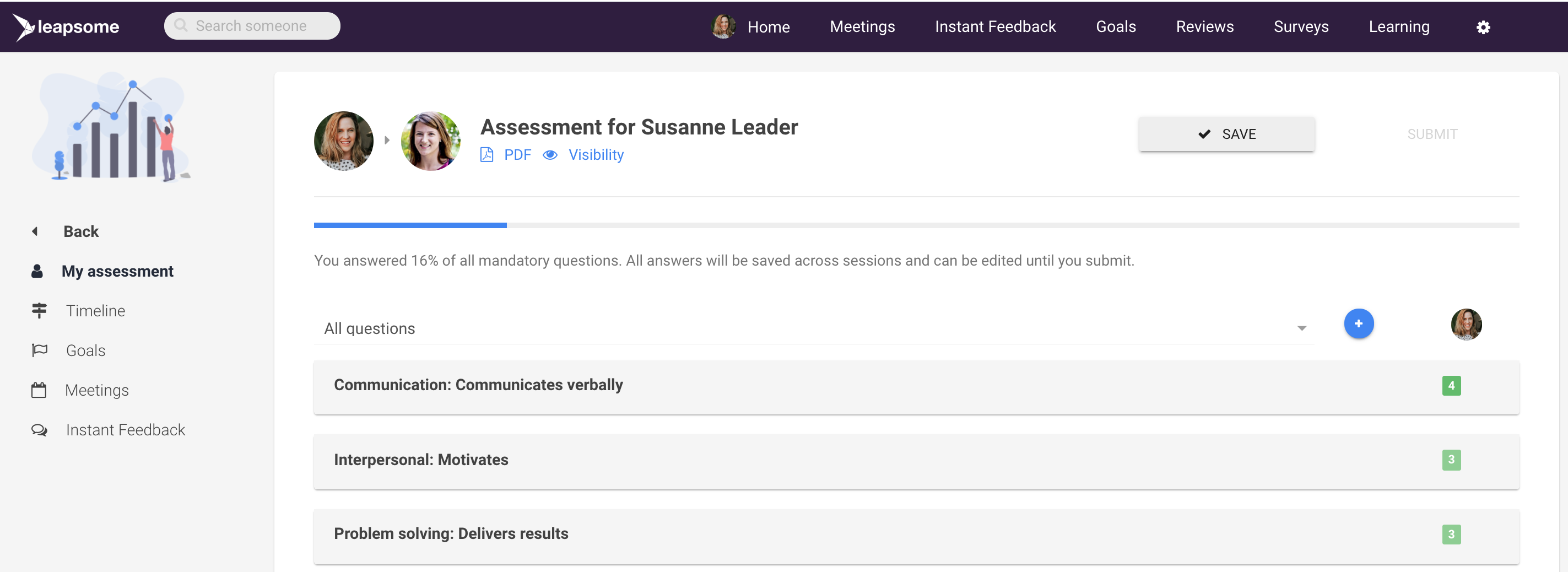Click the PDF document icon
The height and width of the screenshot is (572, 1568).
(486, 154)
